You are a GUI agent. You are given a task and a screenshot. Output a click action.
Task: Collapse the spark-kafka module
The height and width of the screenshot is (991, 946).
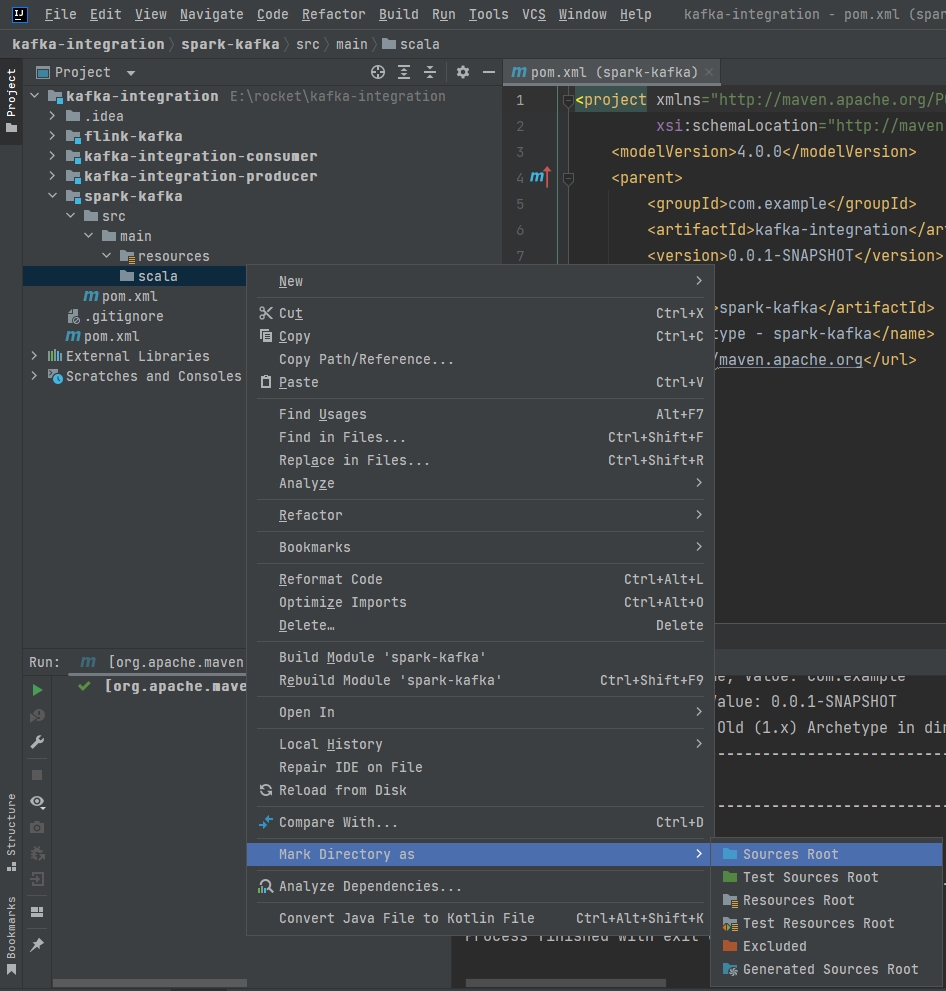pyautogui.click(x=52, y=196)
